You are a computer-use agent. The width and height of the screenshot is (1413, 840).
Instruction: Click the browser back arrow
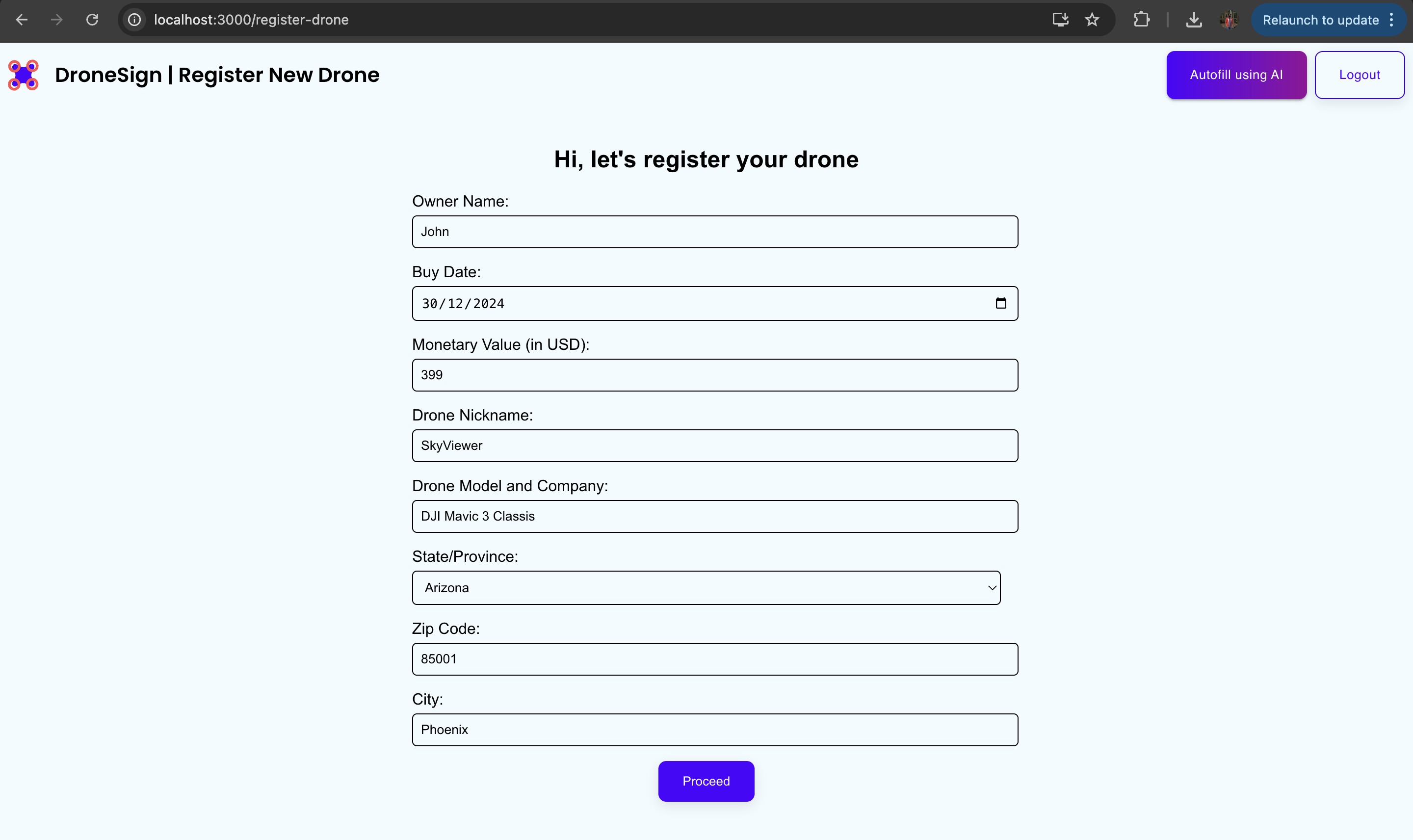22,20
